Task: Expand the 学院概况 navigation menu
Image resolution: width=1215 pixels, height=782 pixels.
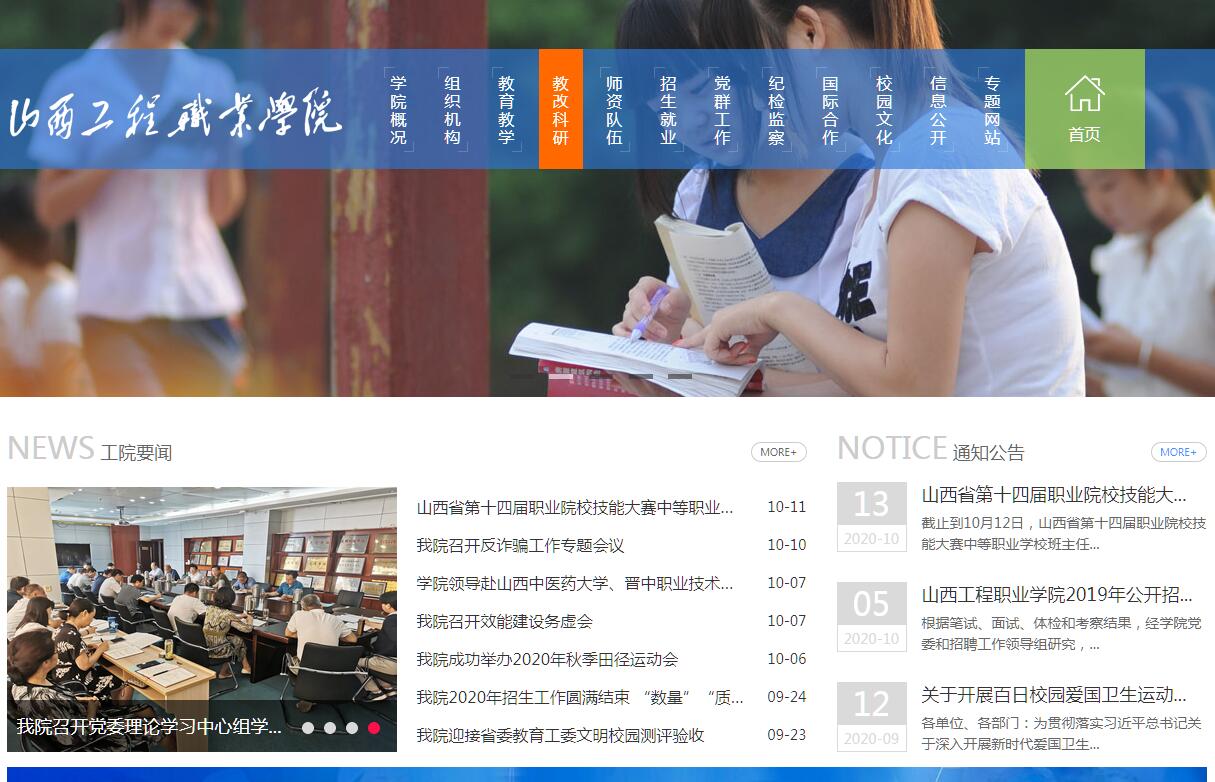Action: [x=399, y=110]
